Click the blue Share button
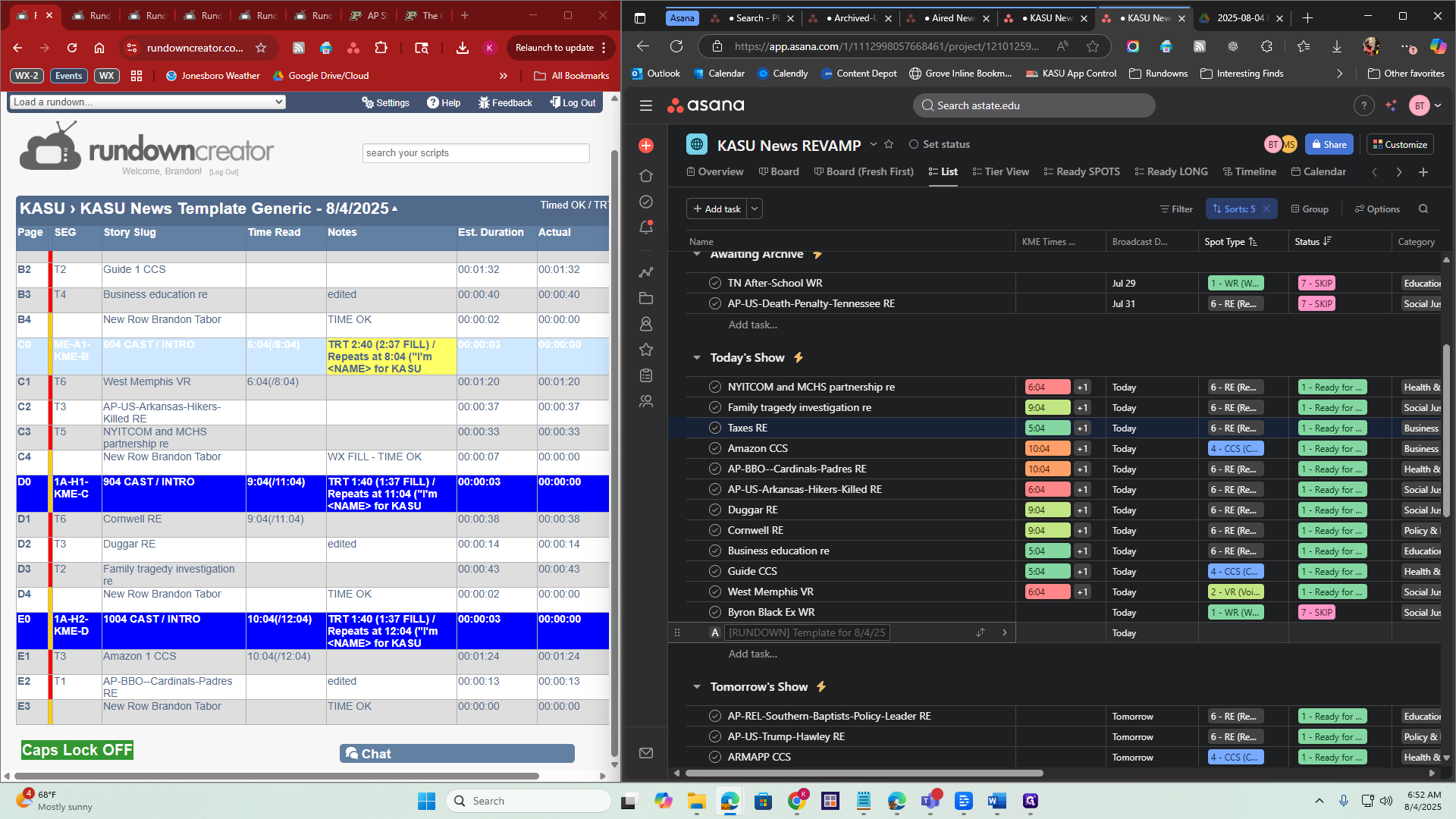 point(1329,145)
